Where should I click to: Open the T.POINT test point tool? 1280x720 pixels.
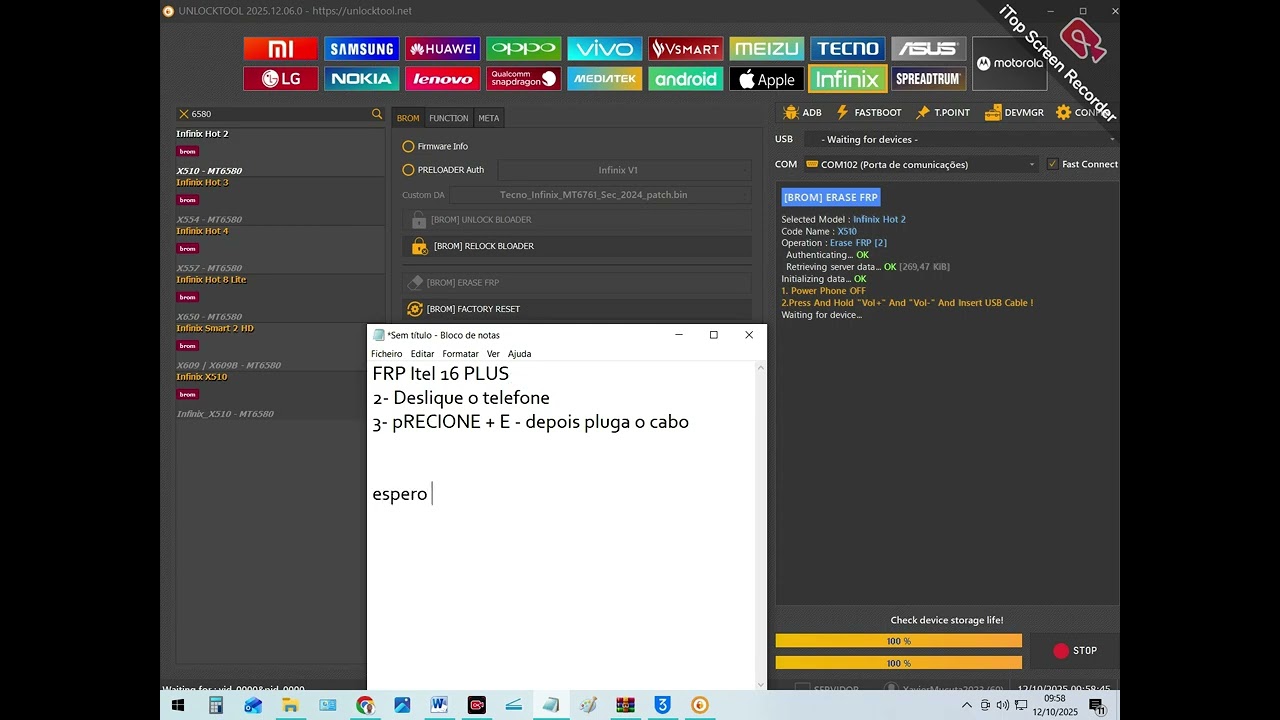point(943,113)
